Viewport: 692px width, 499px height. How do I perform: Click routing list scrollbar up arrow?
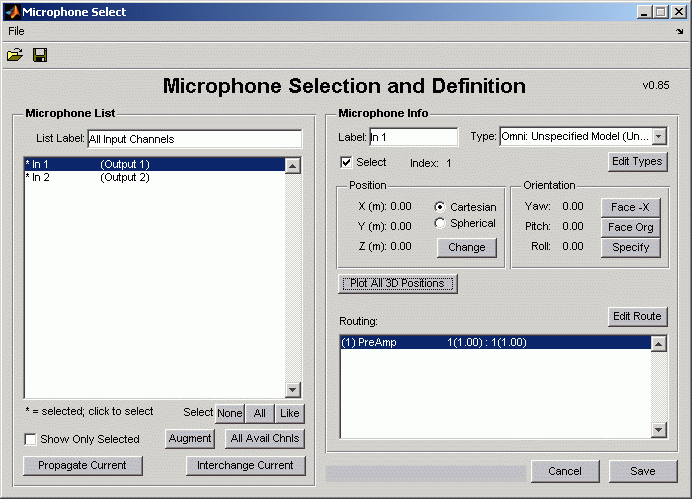658,344
